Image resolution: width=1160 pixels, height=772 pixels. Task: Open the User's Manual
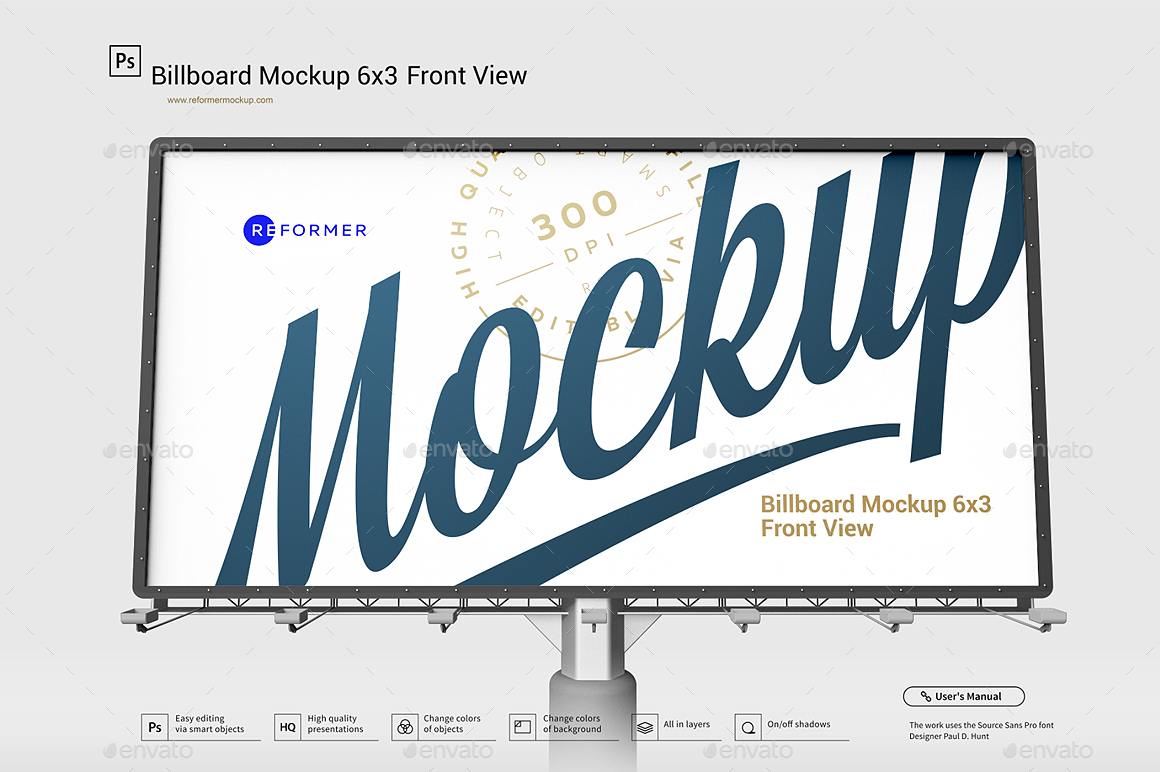tap(964, 696)
